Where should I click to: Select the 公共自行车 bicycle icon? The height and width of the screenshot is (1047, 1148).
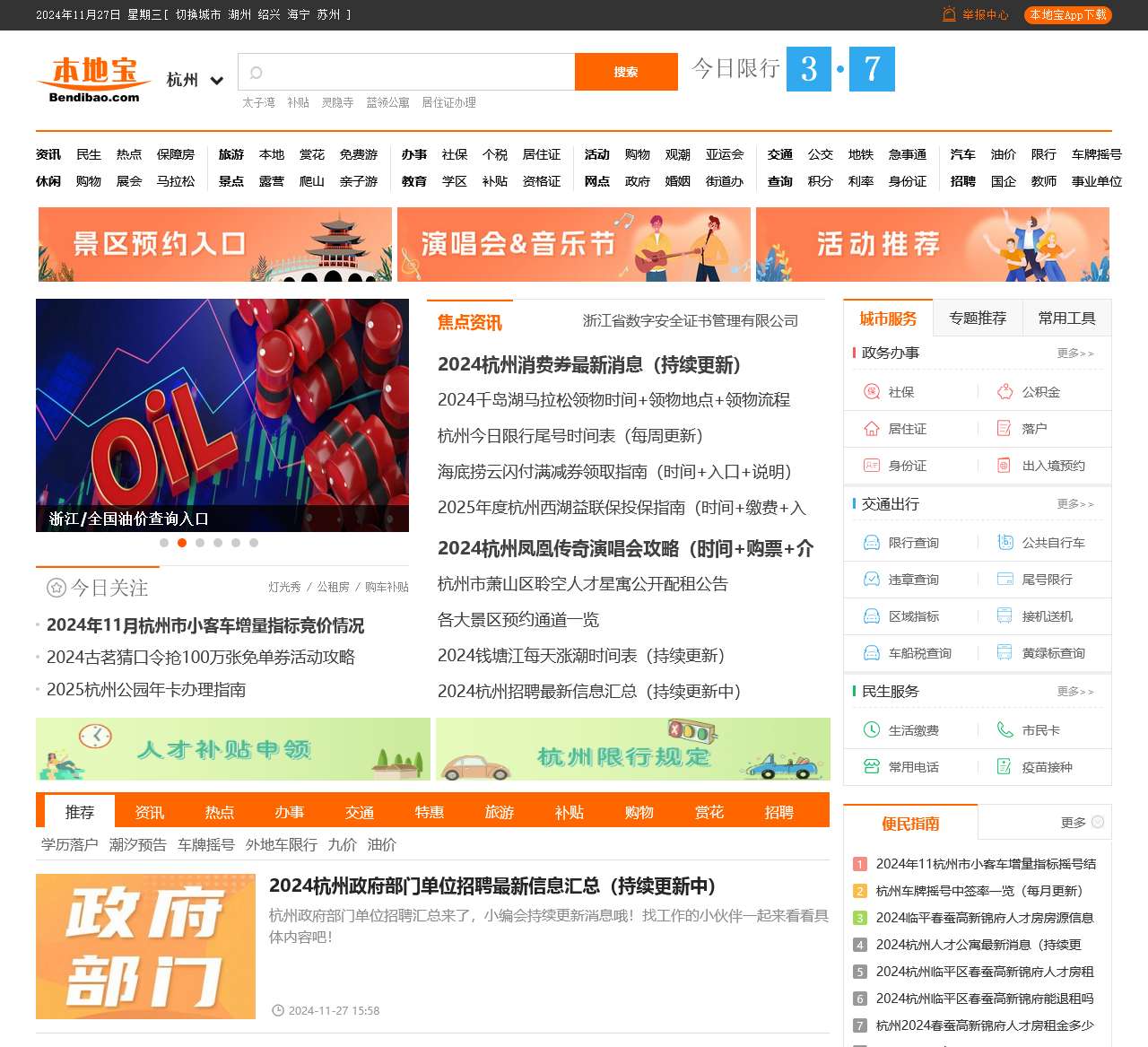(x=1003, y=542)
